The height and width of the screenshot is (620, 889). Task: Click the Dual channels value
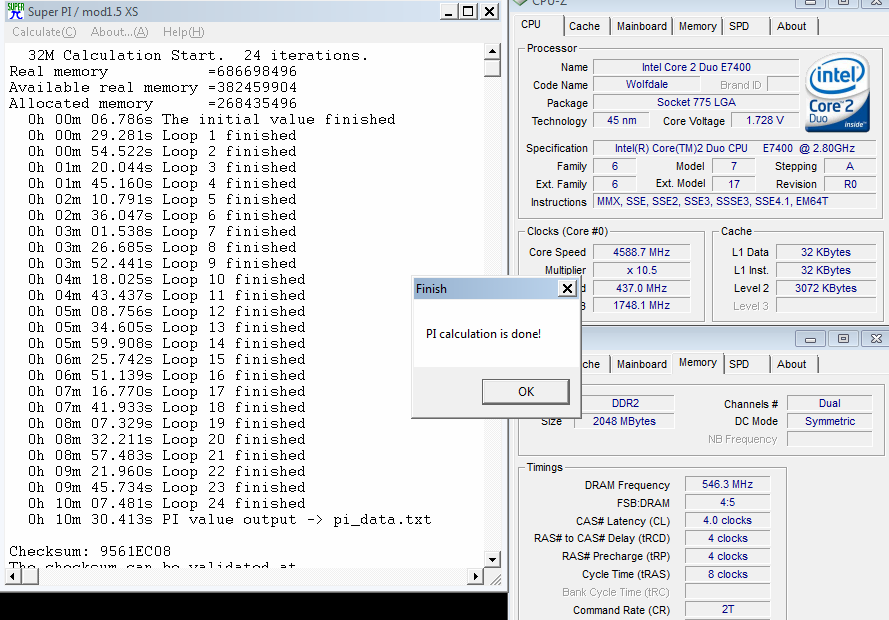coord(829,403)
